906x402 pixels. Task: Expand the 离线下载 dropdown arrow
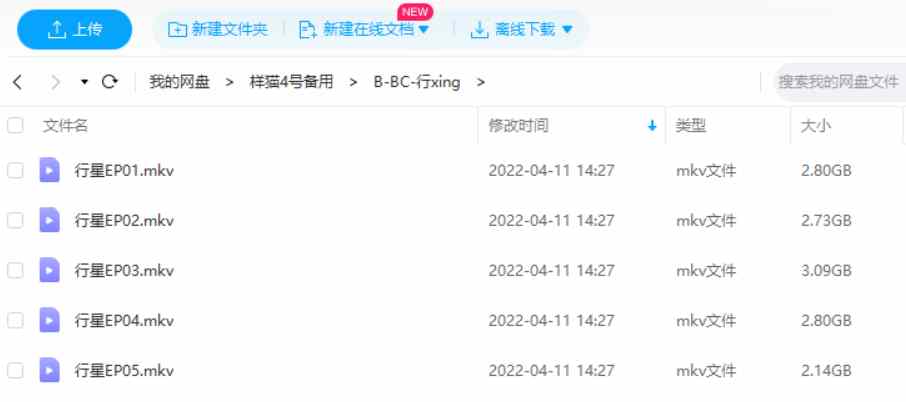tap(567, 29)
